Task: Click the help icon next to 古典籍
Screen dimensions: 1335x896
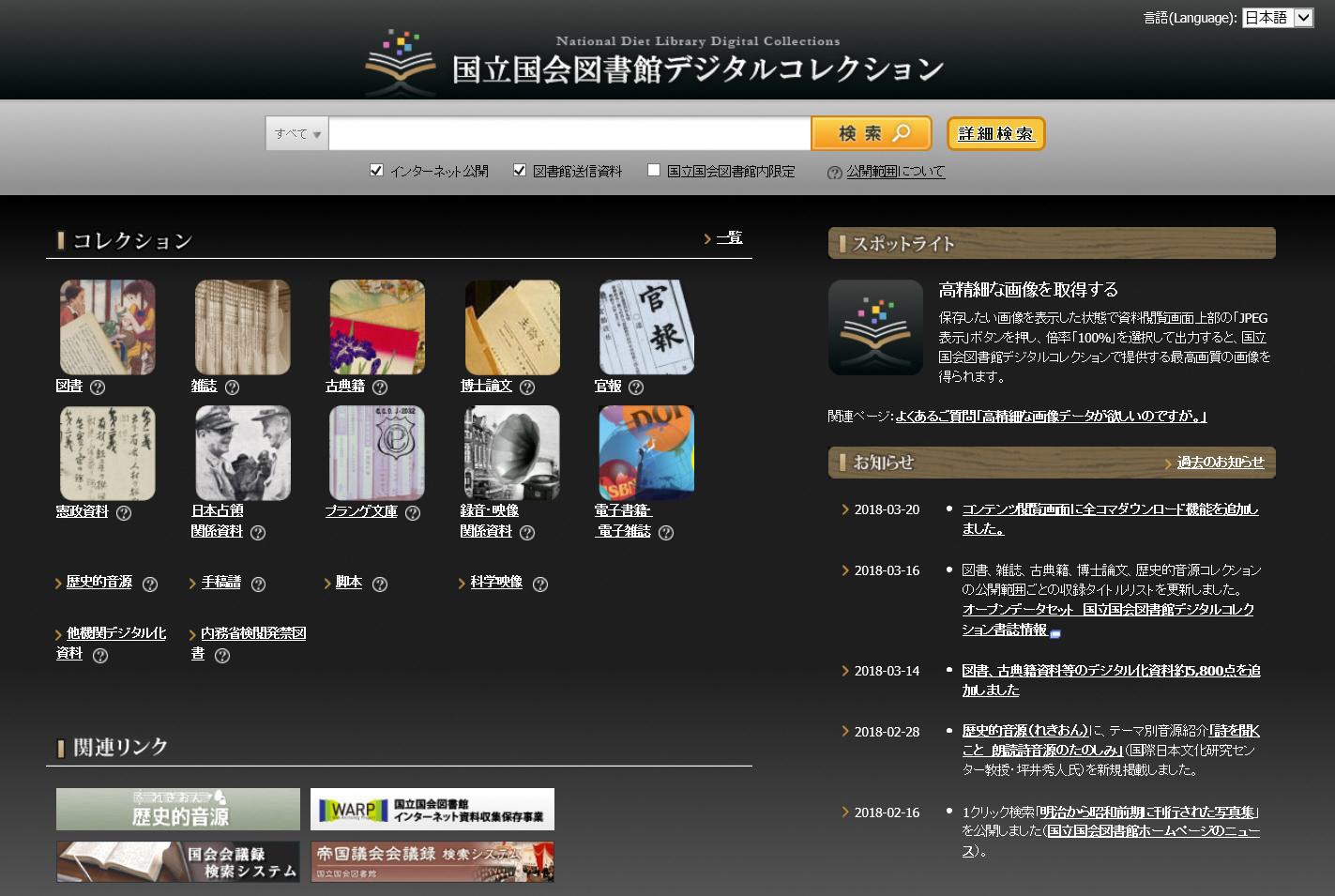Action: pos(380,387)
